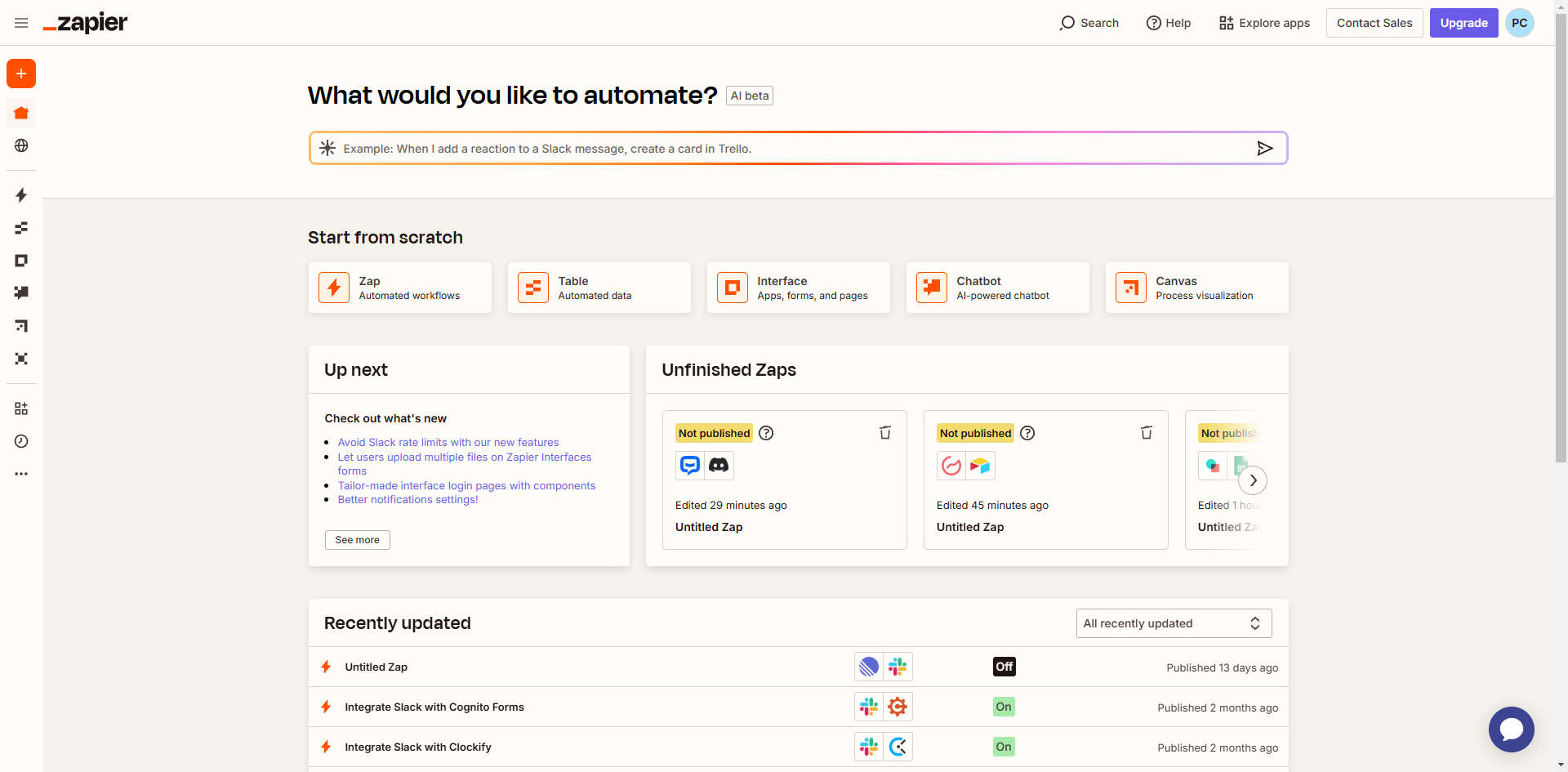The width and height of the screenshot is (1568, 772).
Task: Toggle the Off switch for Untitled Zap
Action: tap(1004, 667)
